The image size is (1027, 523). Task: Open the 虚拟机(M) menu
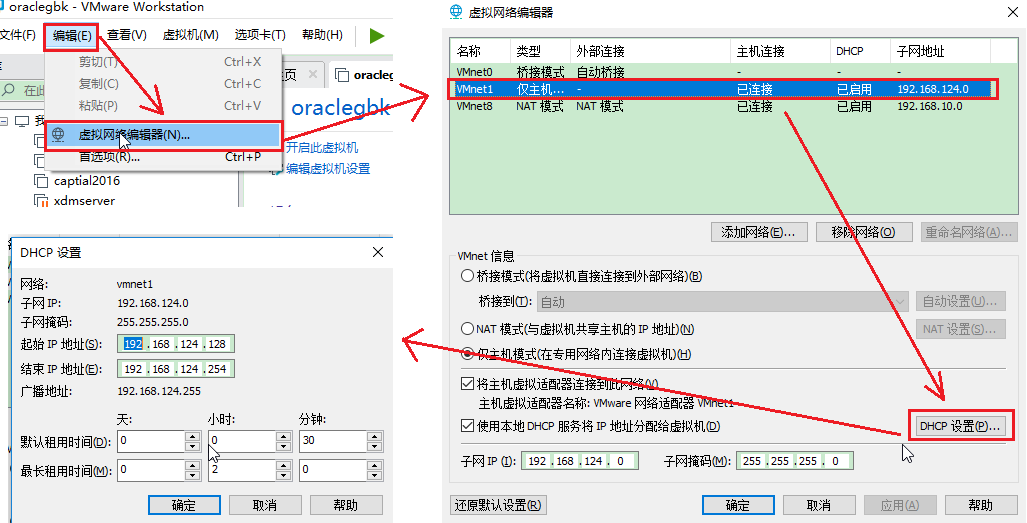pos(191,35)
